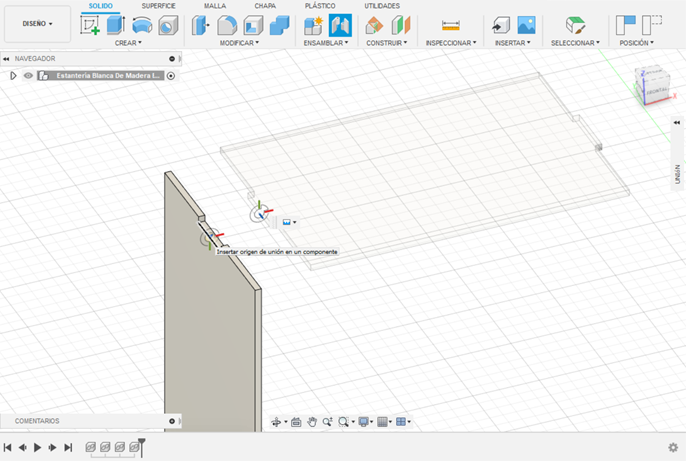686x461 pixels.
Task: Select the Revolve tool
Action: [142, 25]
